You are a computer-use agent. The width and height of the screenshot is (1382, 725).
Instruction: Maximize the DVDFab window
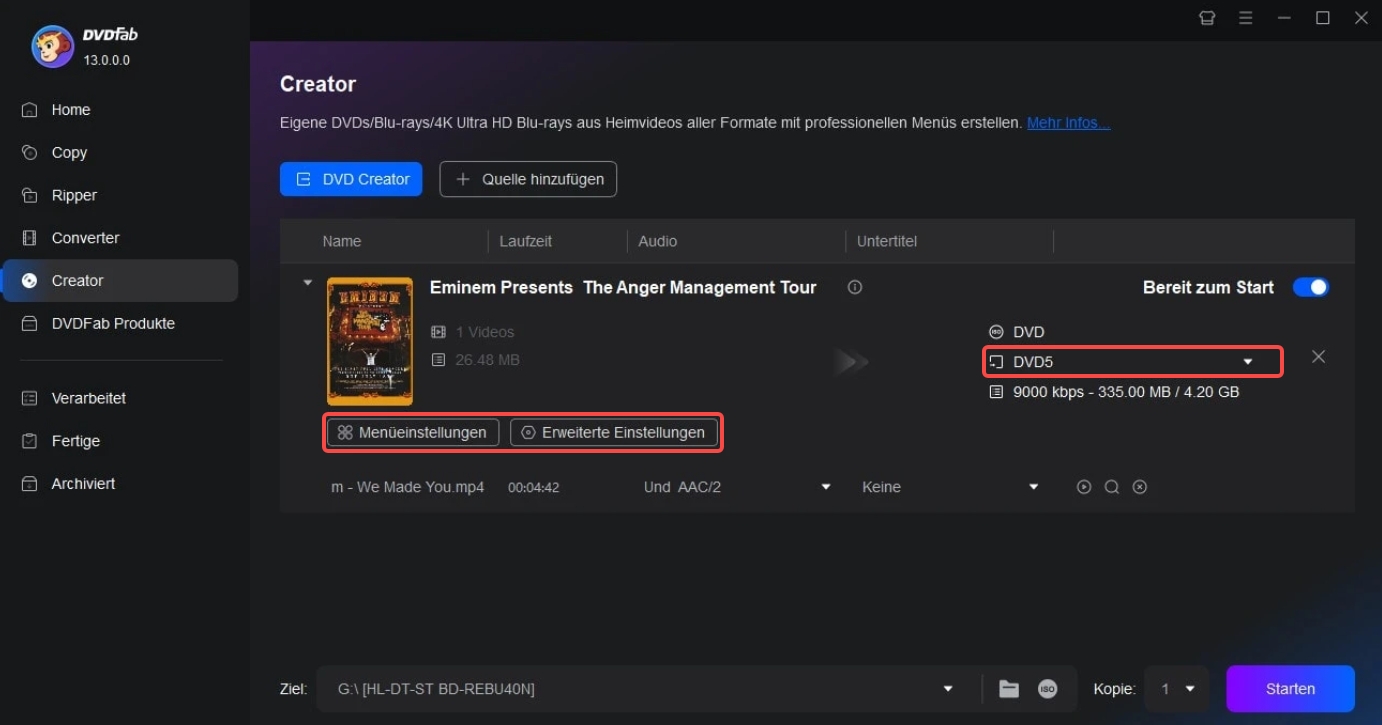click(x=1322, y=18)
